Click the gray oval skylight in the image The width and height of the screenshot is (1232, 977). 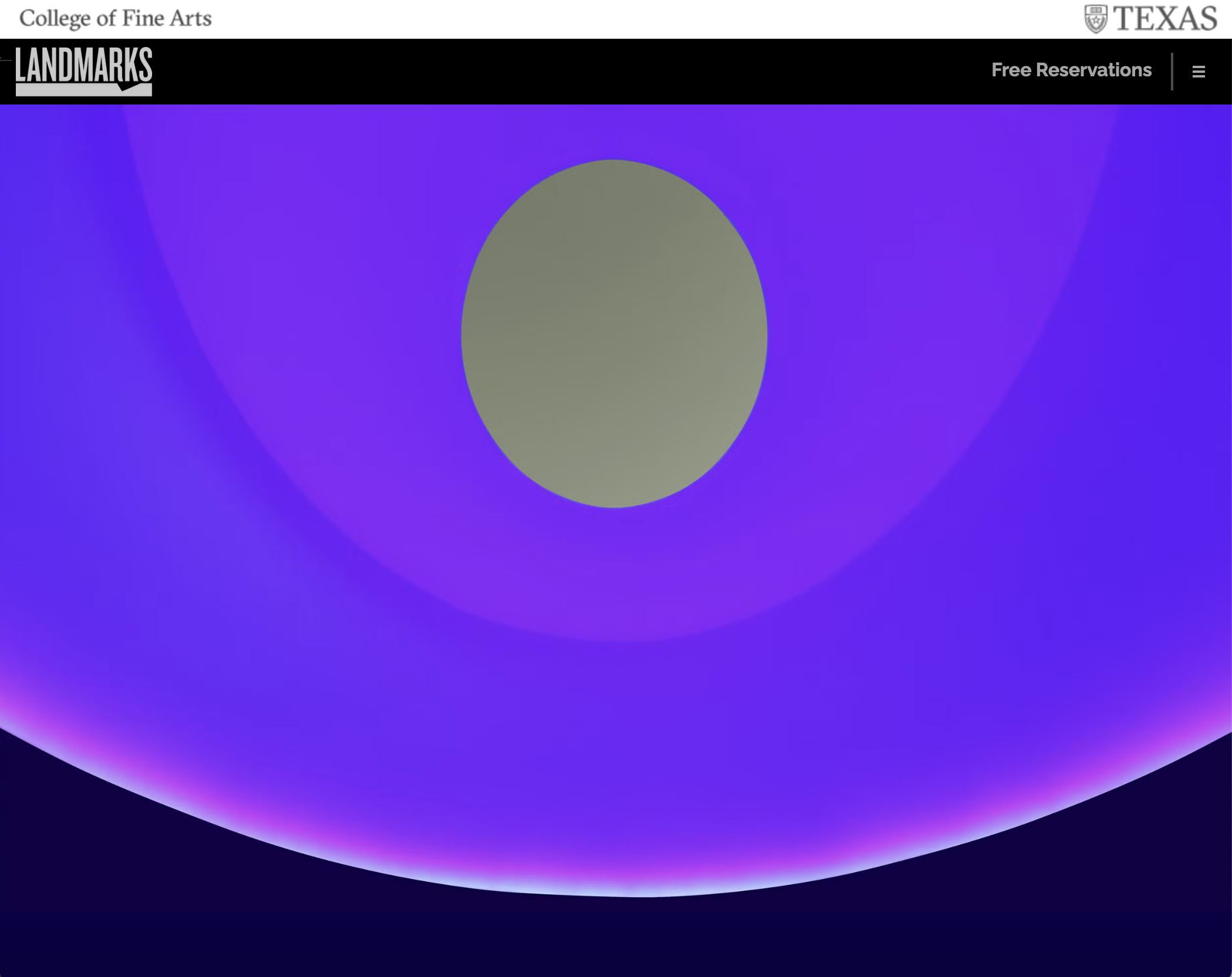614,333
